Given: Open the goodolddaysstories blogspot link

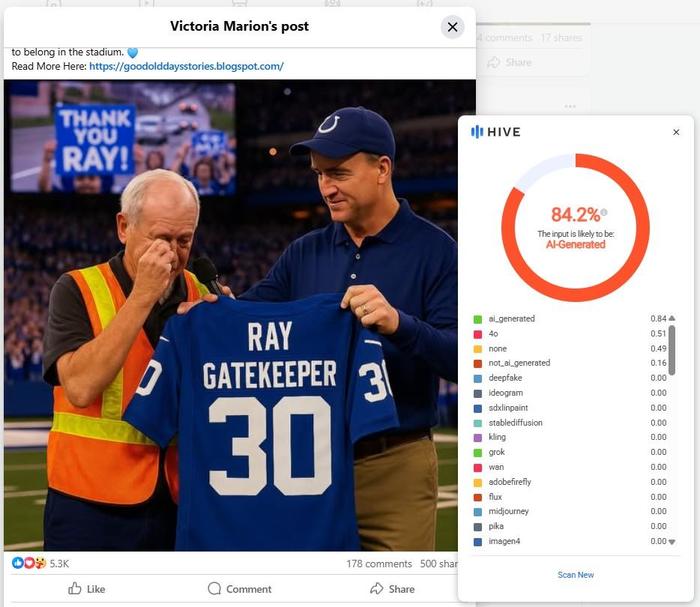Looking at the screenshot, I should 186,67.
